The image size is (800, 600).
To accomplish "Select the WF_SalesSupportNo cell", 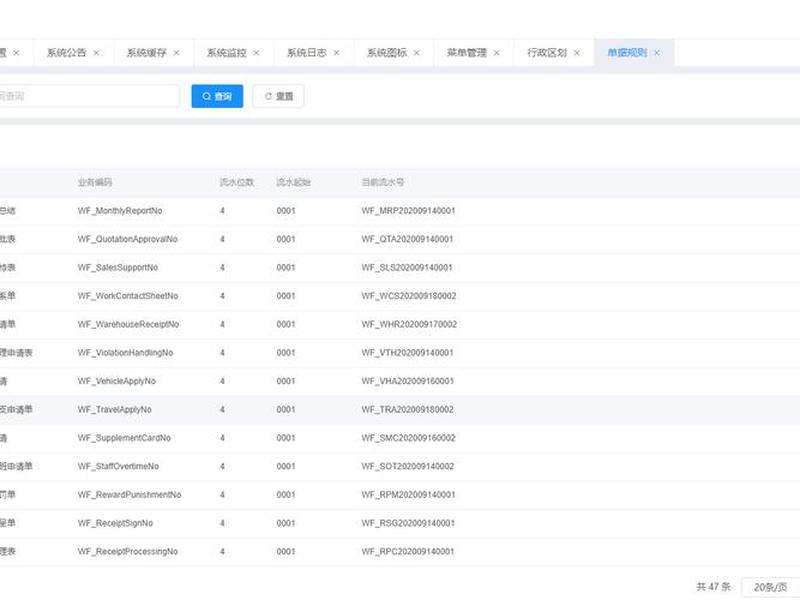I will click(x=118, y=267).
